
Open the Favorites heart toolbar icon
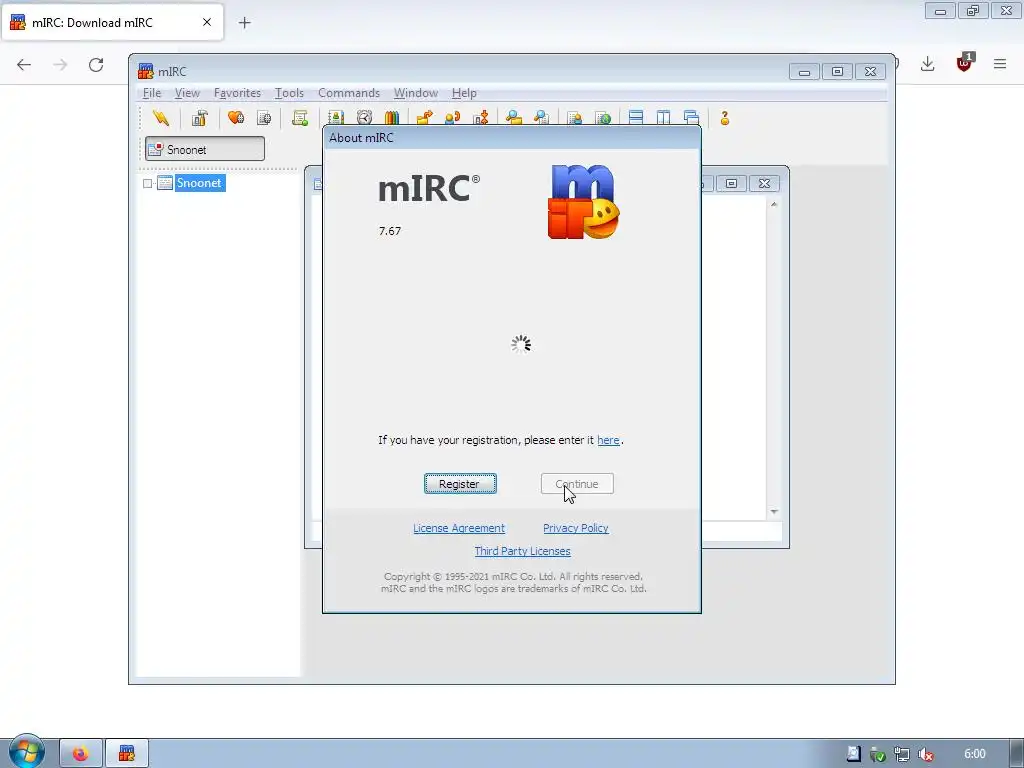coord(236,118)
